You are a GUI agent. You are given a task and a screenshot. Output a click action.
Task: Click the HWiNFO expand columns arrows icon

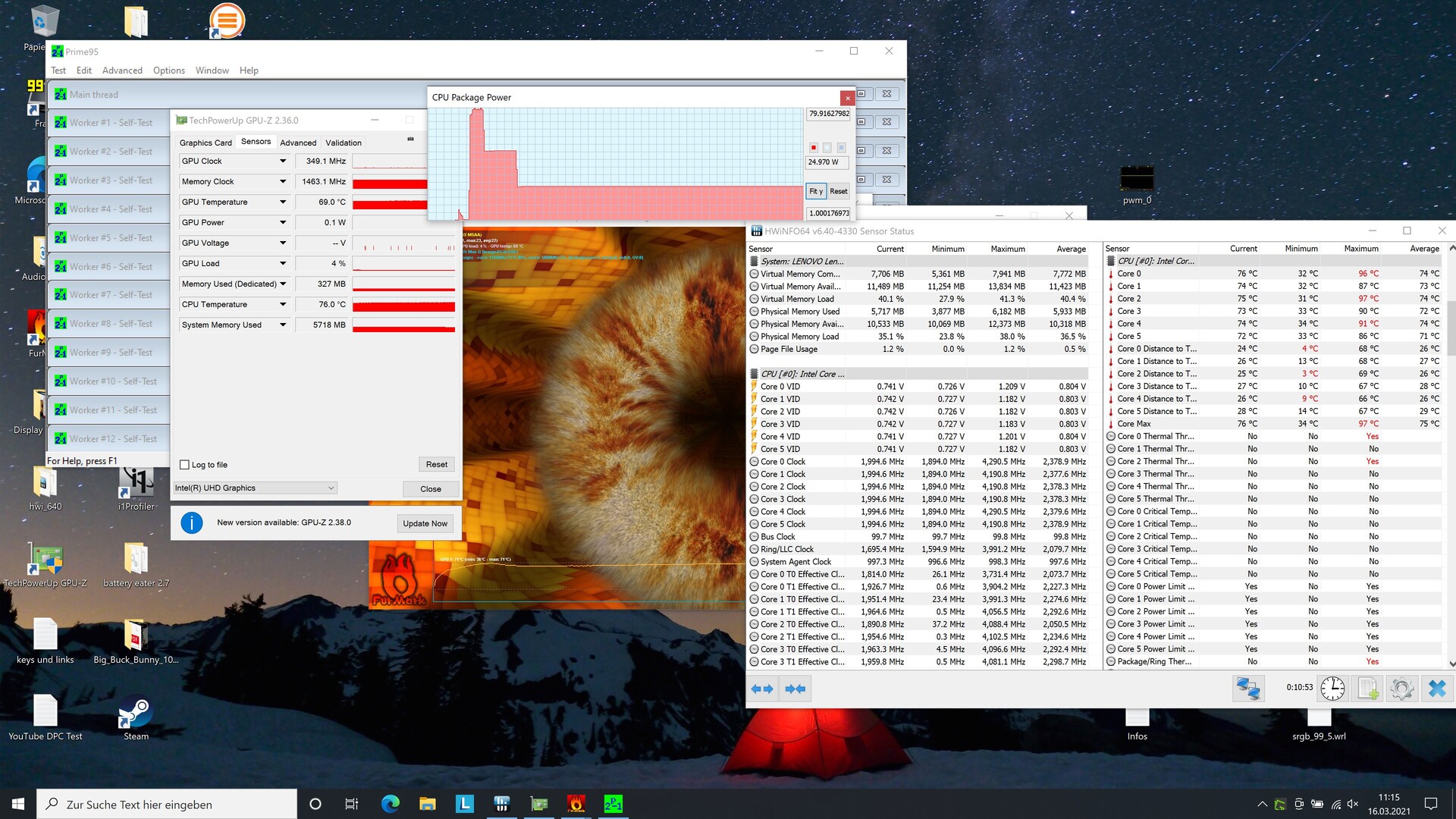pyautogui.click(x=762, y=689)
